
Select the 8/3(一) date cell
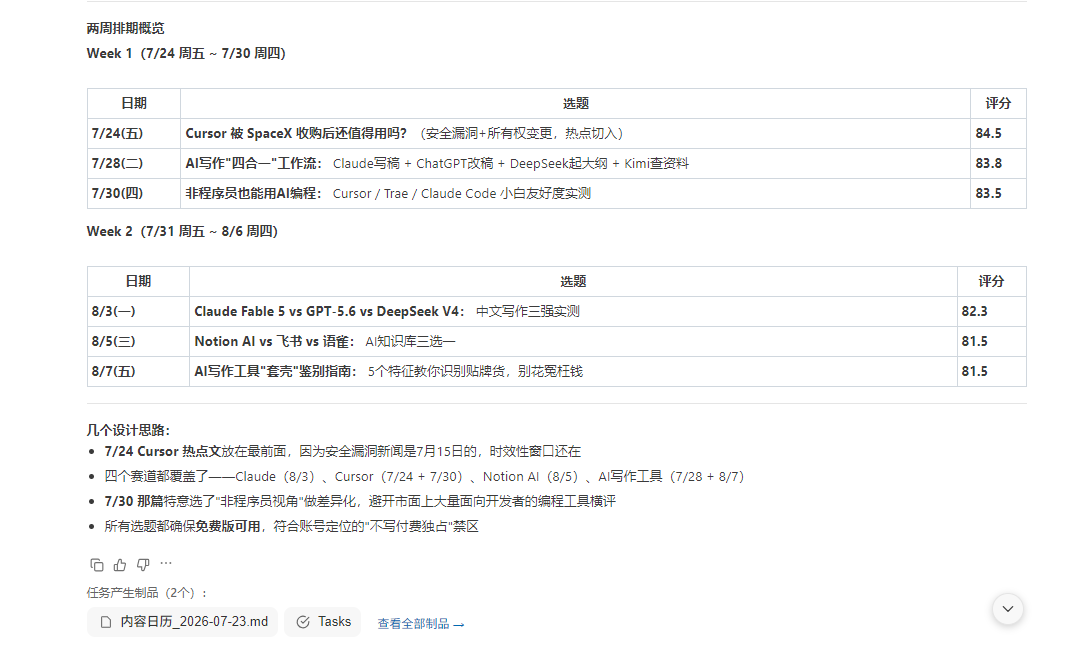(x=138, y=312)
